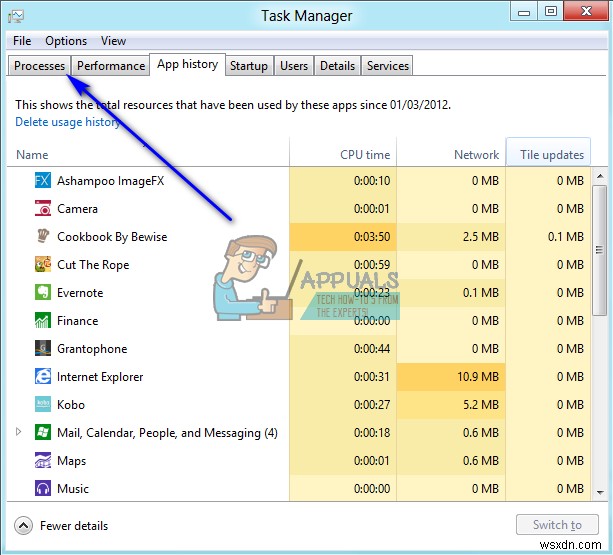613x555 pixels.
Task: Click the 10.9 MB network value
Action: (478, 377)
